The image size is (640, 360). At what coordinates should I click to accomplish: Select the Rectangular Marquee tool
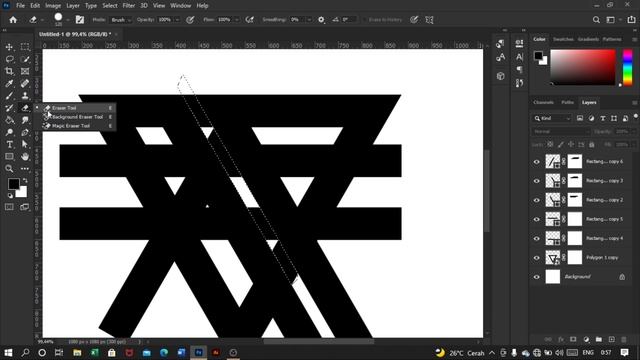coord(25,47)
